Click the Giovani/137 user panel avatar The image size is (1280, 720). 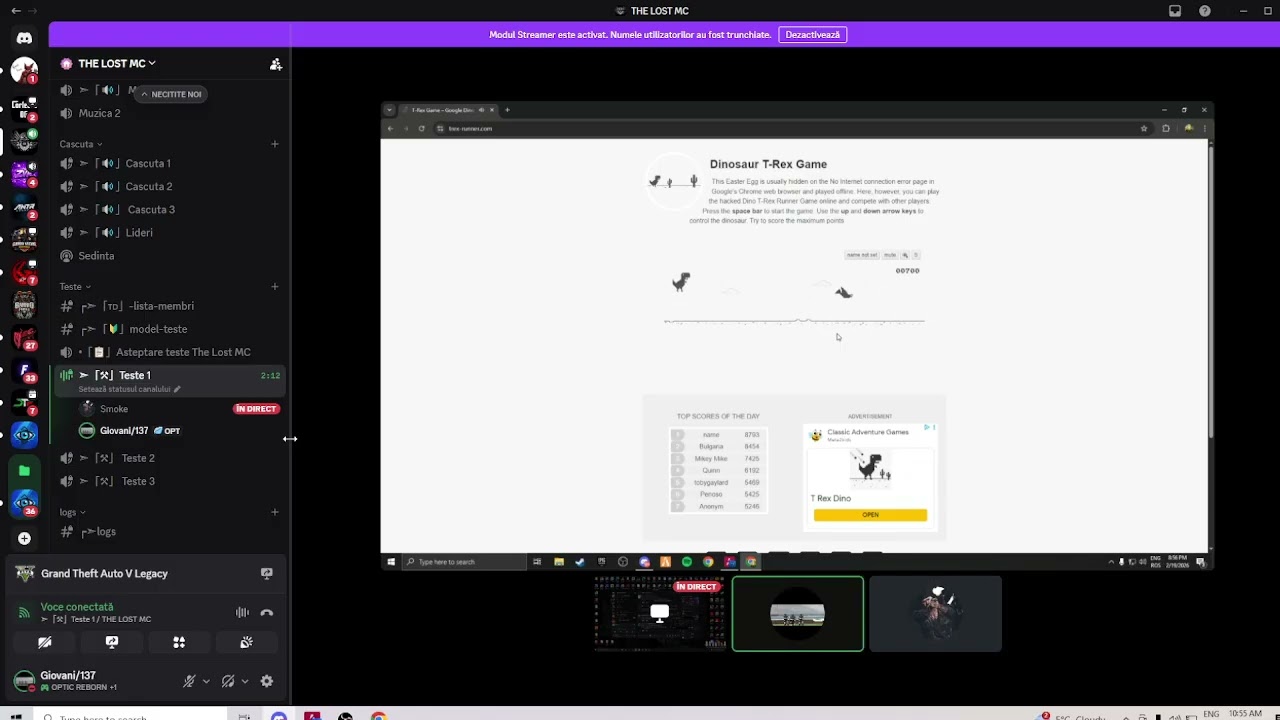click(24, 681)
